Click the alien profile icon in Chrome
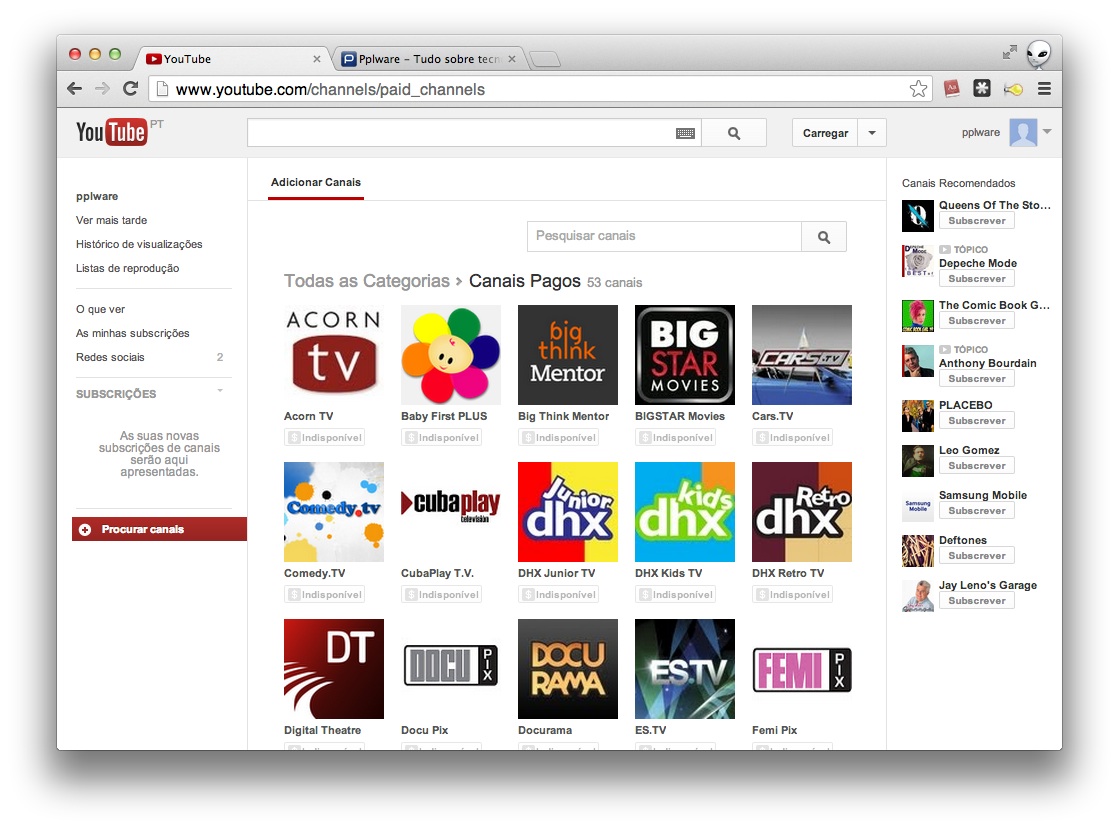Viewport: 1119px width, 829px height. (x=1038, y=54)
